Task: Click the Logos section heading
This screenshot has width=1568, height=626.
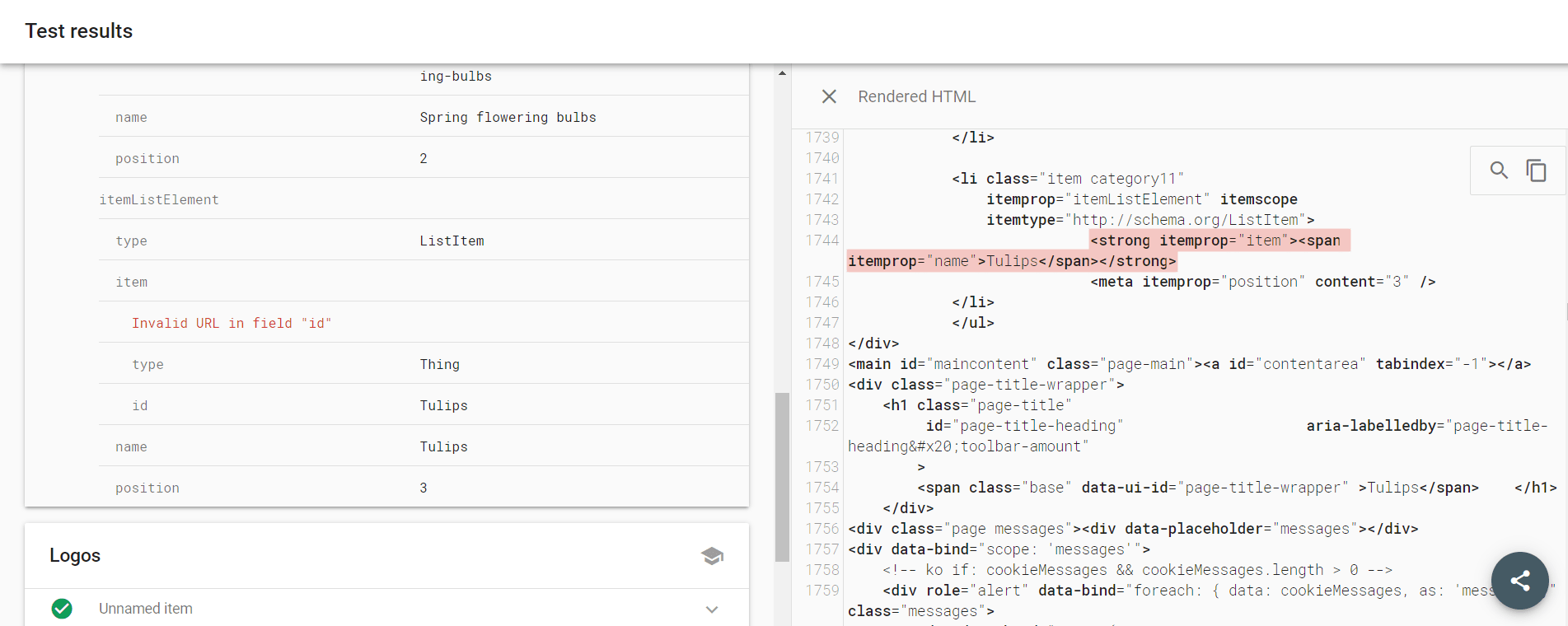Action: (75, 556)
